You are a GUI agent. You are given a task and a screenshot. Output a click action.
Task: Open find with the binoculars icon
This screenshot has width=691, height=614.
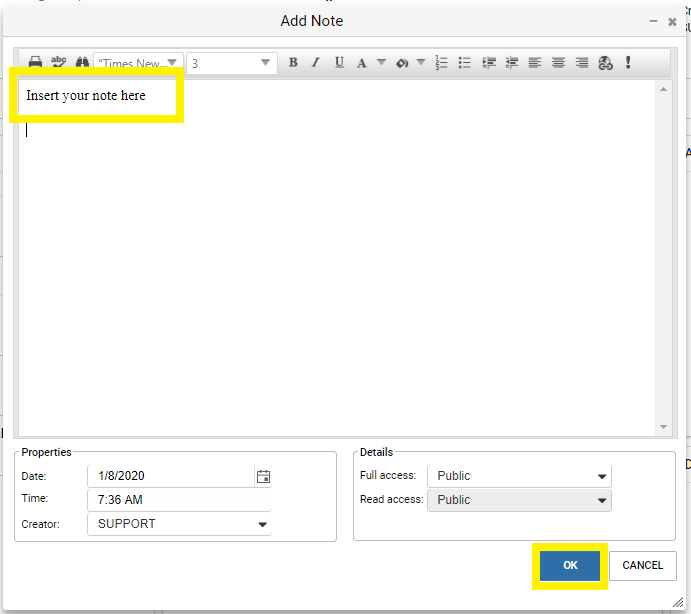pyautogui.click(x=81, y=63)
